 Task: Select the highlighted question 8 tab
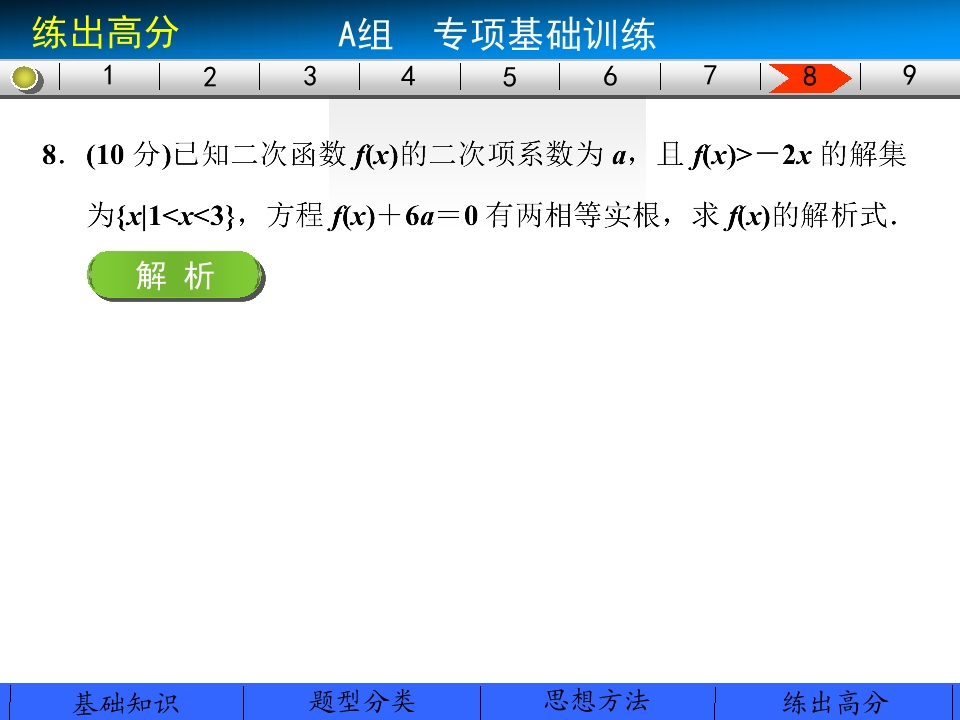(810, 77)
